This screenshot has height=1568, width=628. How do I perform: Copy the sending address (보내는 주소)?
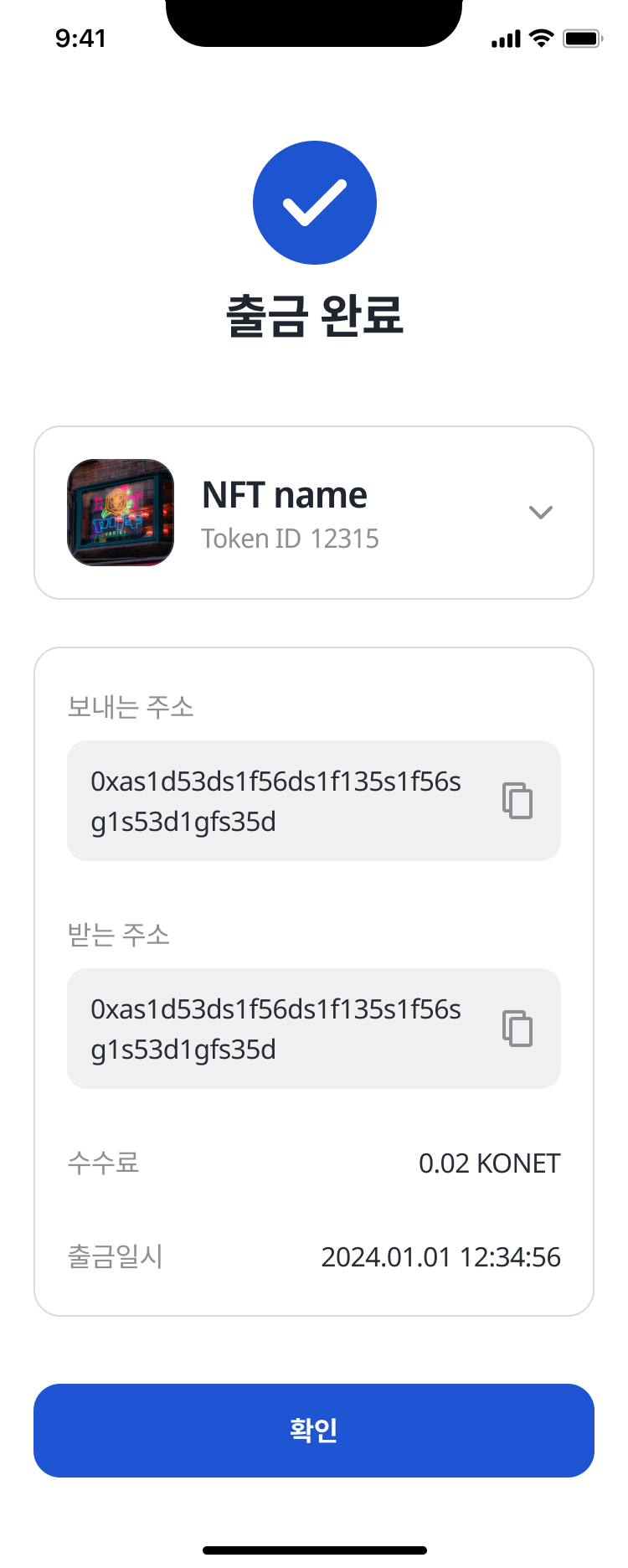point(517,801)
